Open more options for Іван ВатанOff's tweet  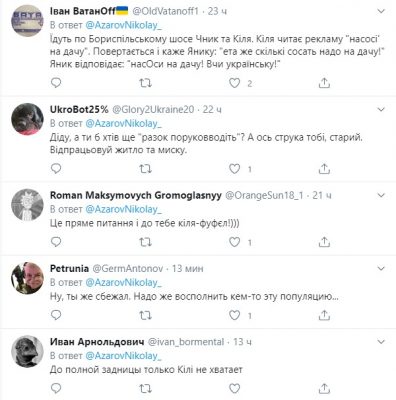pyautogui.click(x=381, y=11)
